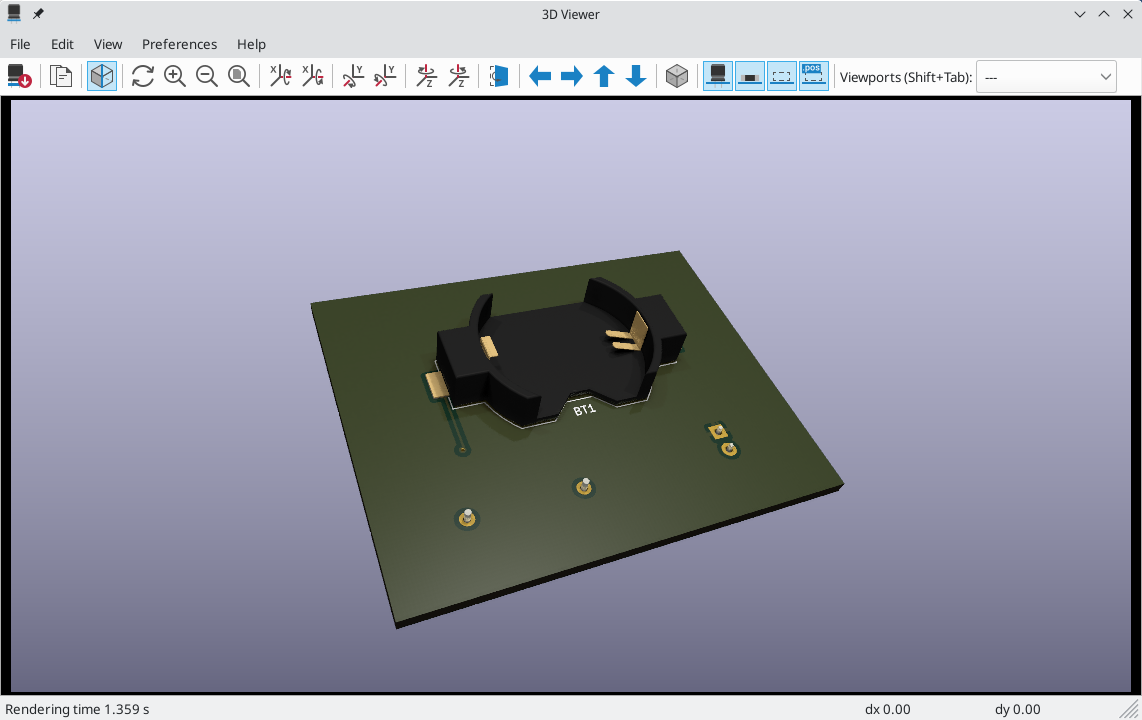Flip the board view

click(499, 76)
